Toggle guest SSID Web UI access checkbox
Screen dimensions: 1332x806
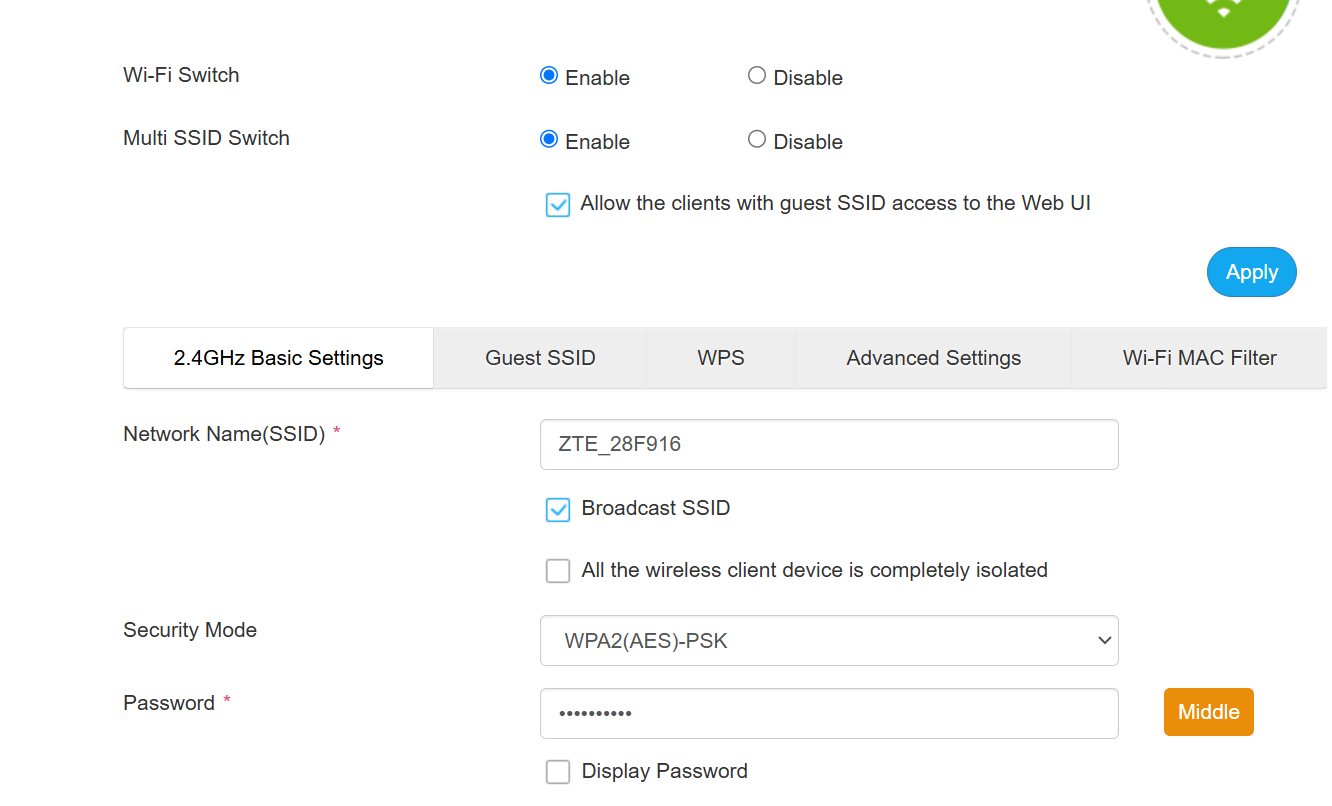click(x=558, y=205)
